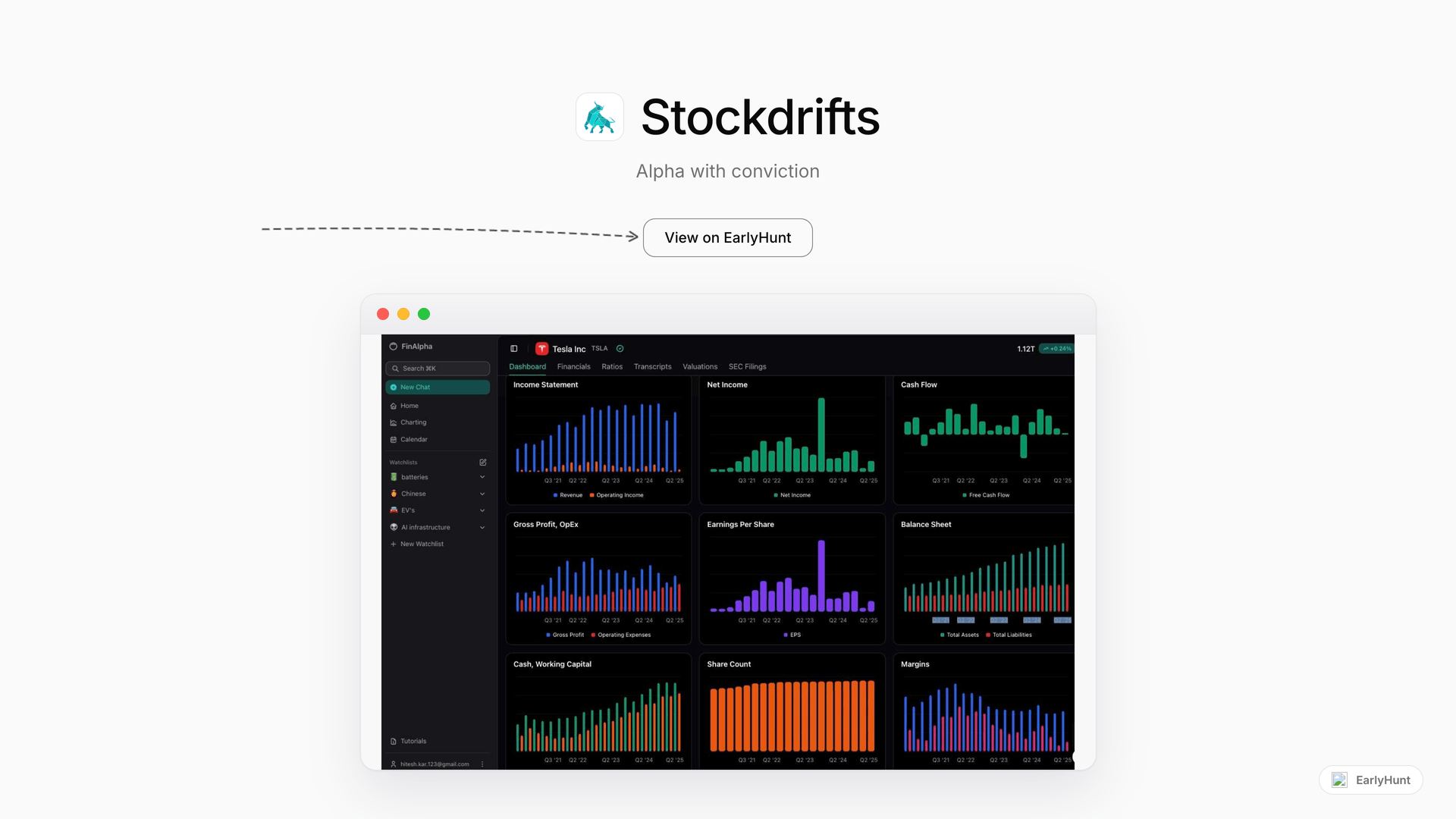Screen dimensions: 1456x819
Task: Open the three-dot account menu
Action: (x=482, y=764)
